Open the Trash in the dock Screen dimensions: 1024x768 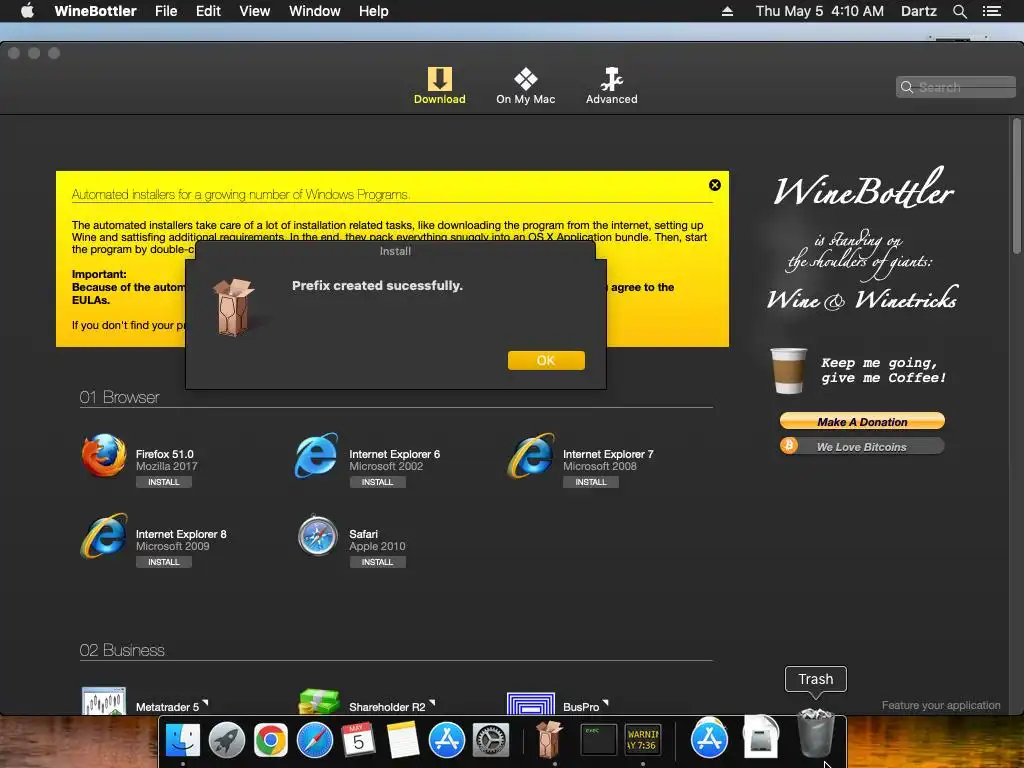click(816, 733)
